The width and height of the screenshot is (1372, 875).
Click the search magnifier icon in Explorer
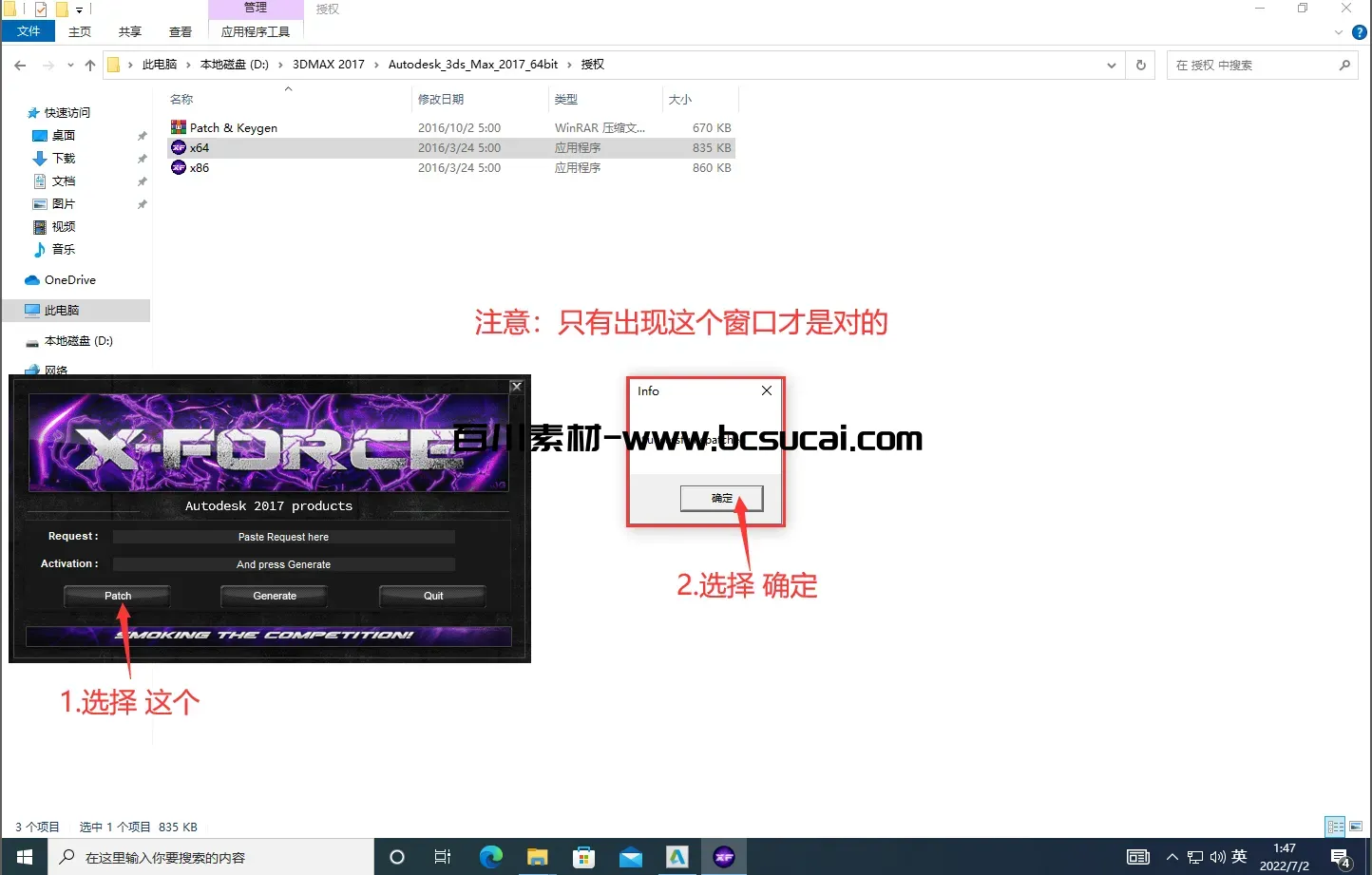click(x=1344, y=65)
